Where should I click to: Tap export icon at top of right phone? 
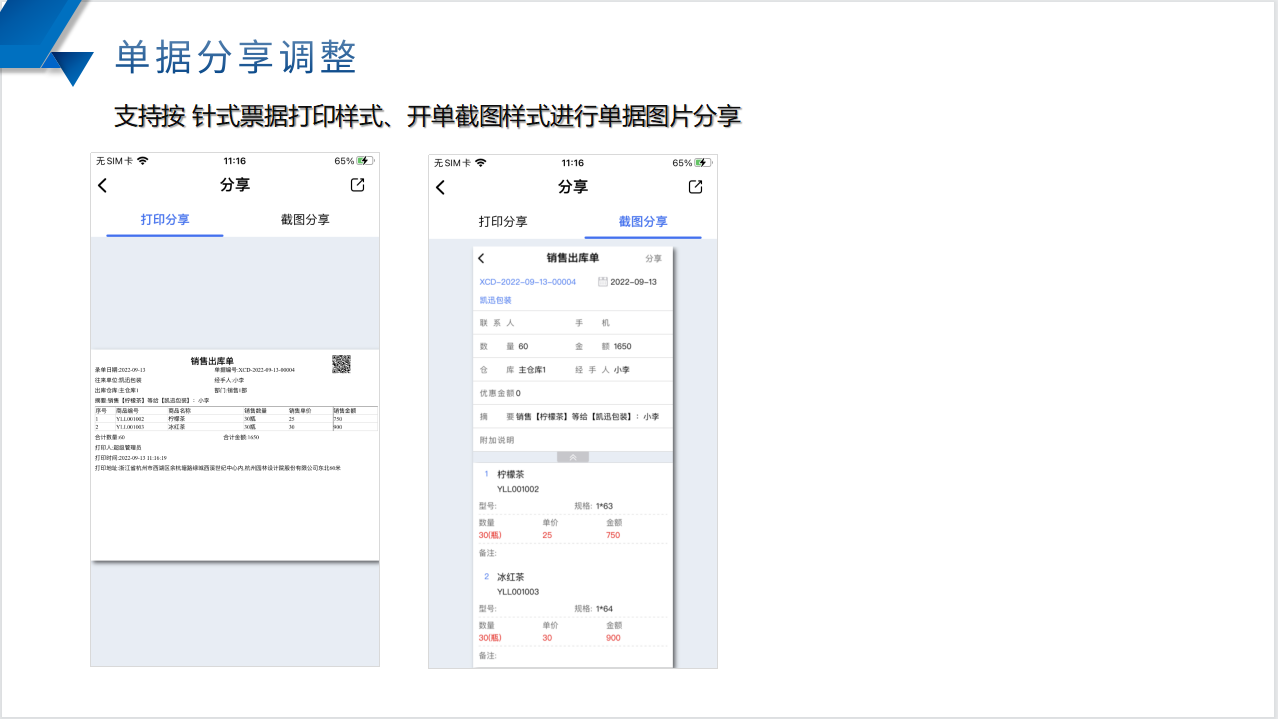click(x=696, y=187)
